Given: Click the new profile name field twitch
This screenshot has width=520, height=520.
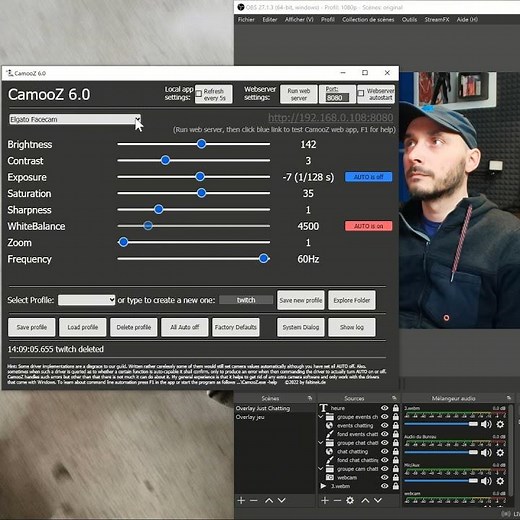Looking at the screenshot, I should tap(246, 300).
